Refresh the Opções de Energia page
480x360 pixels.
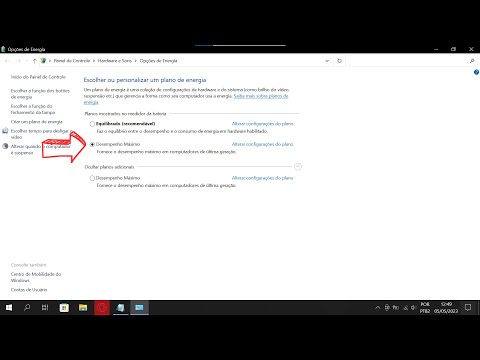[339, 61]
